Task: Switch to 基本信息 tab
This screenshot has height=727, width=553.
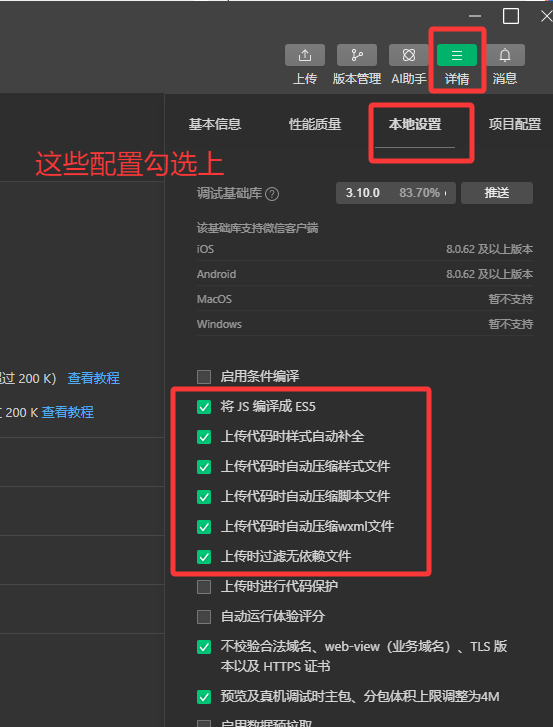Action: 215,124
